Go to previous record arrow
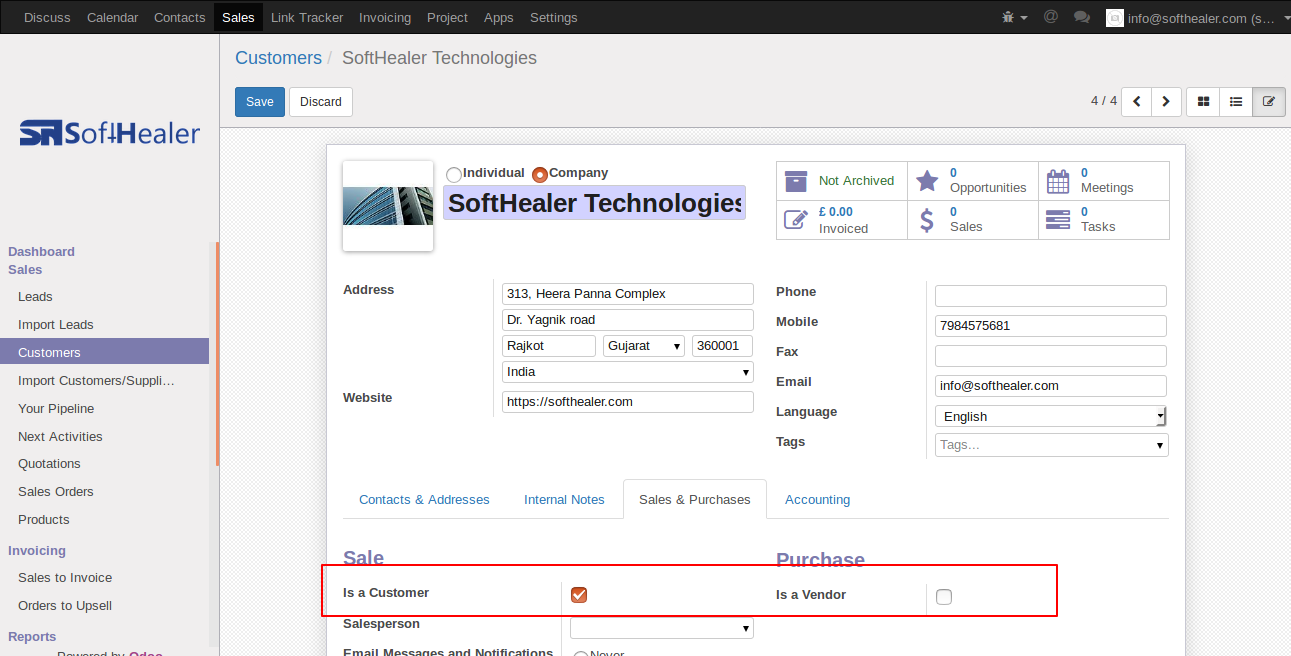 [1137, 102]
